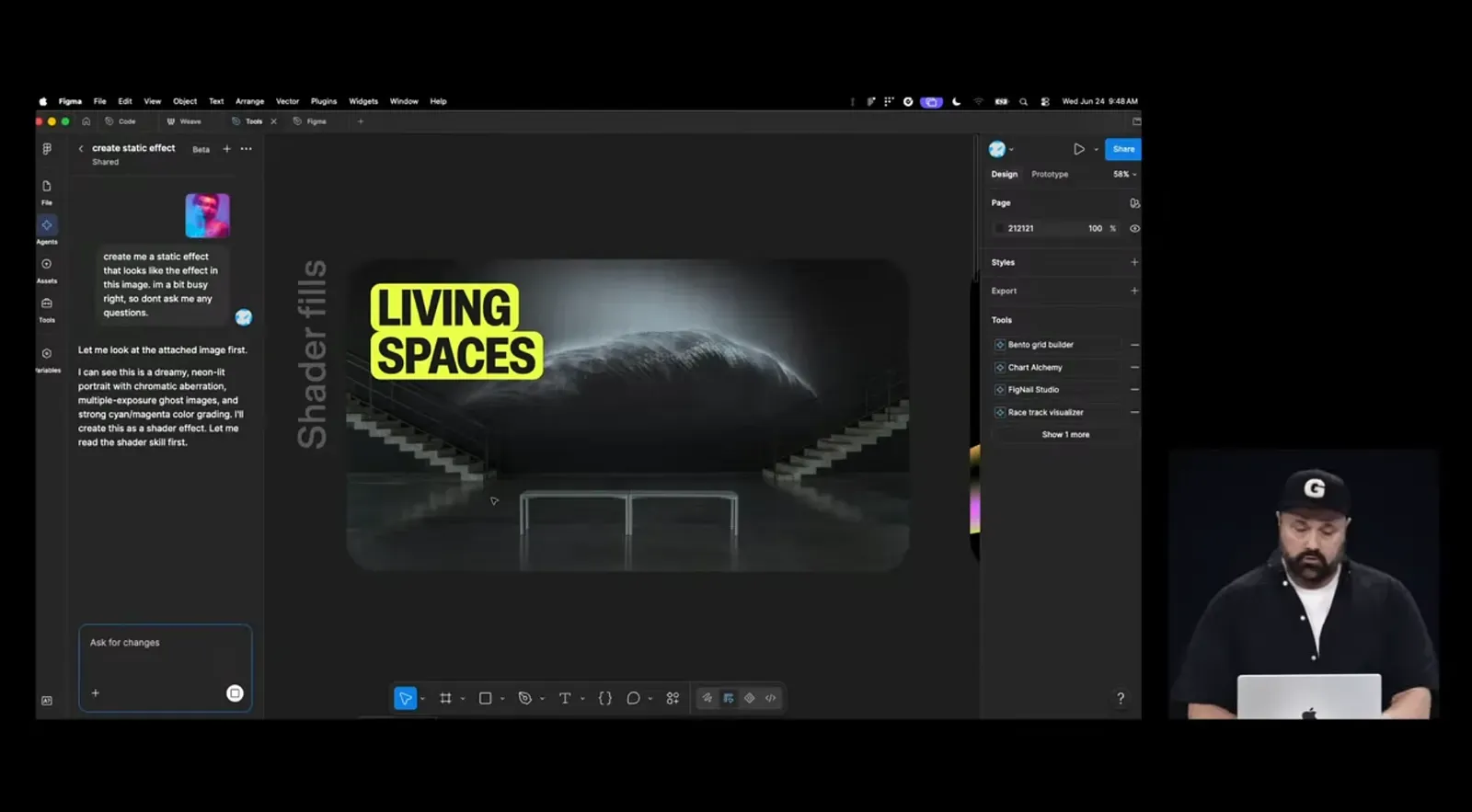1472x812 pixels.
Task: Click the curly braces code tool
Action: pyautogui.click(x=605, y=698)
